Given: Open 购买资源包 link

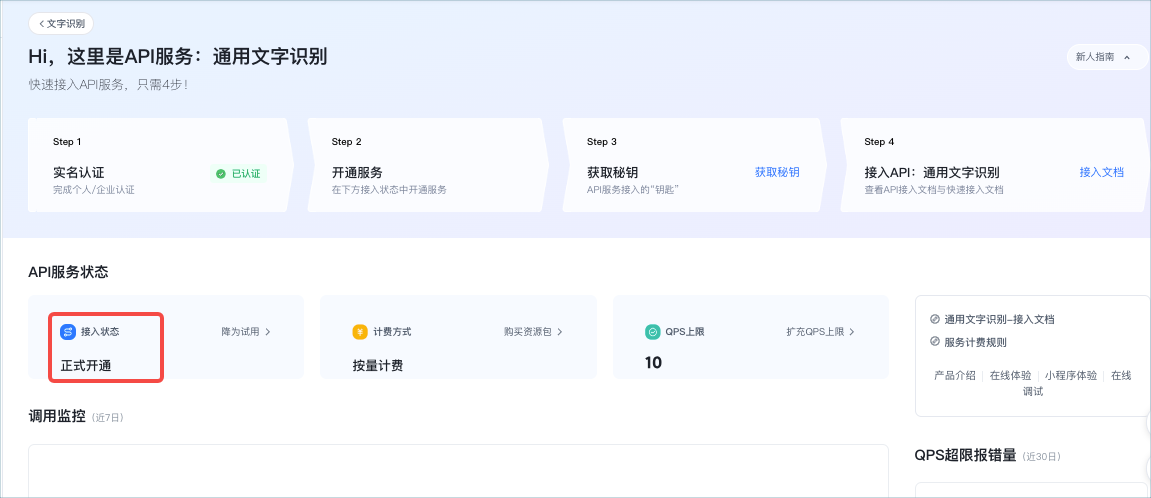Looking at the screenshot, I should pos(533,332).
